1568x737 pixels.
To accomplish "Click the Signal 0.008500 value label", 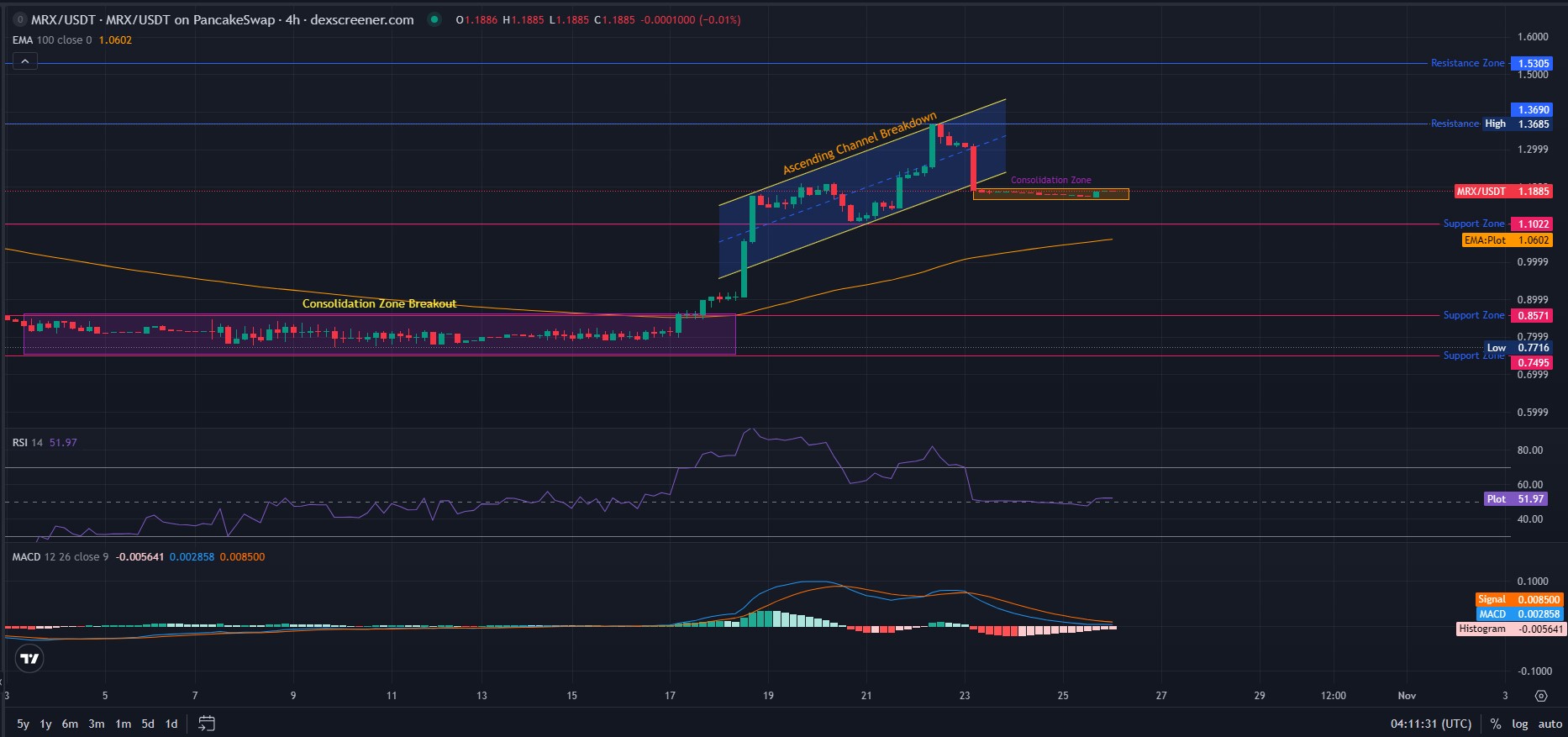I will tap(1519, 599).
